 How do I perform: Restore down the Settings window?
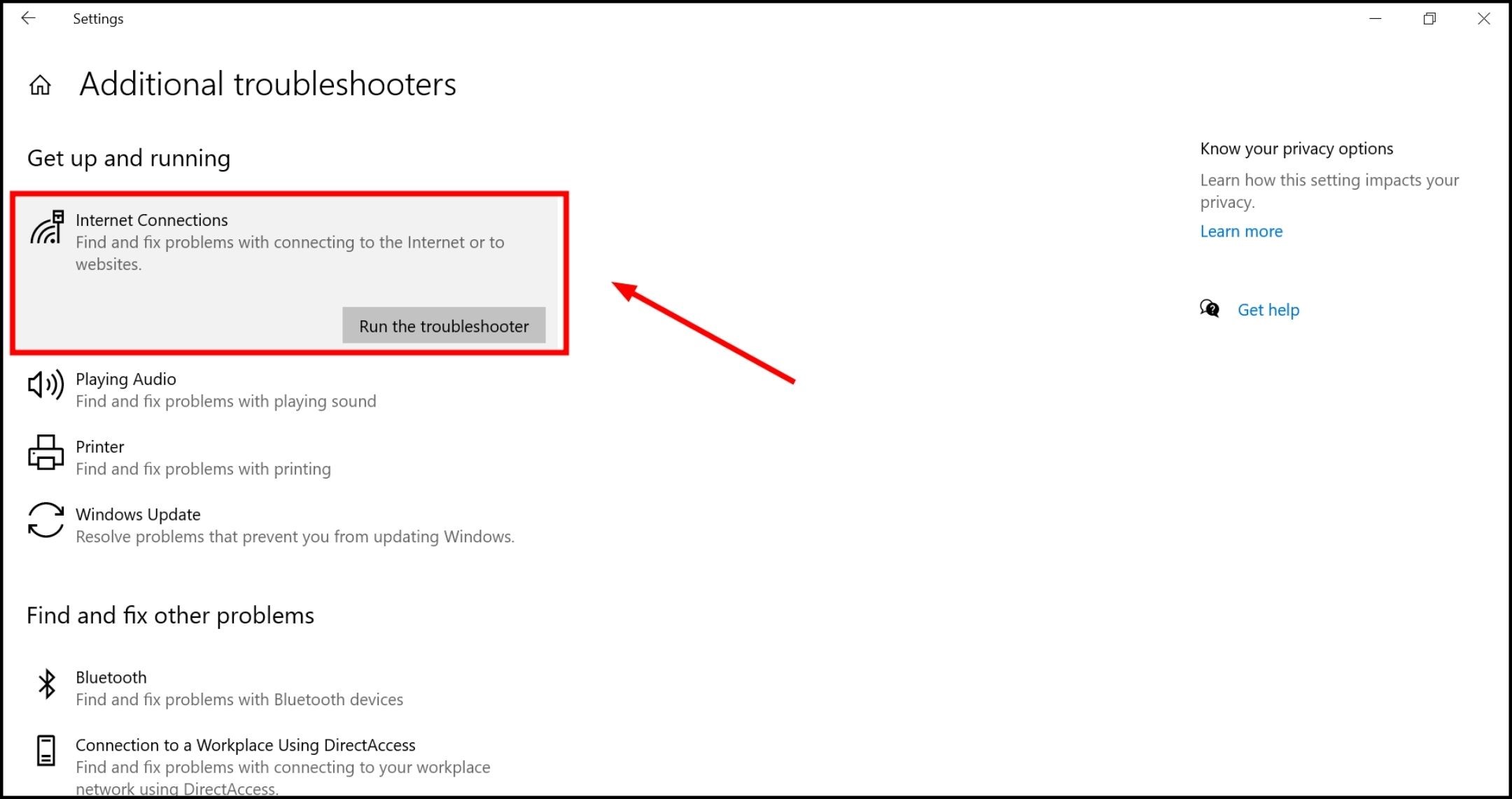point(1429,19)
